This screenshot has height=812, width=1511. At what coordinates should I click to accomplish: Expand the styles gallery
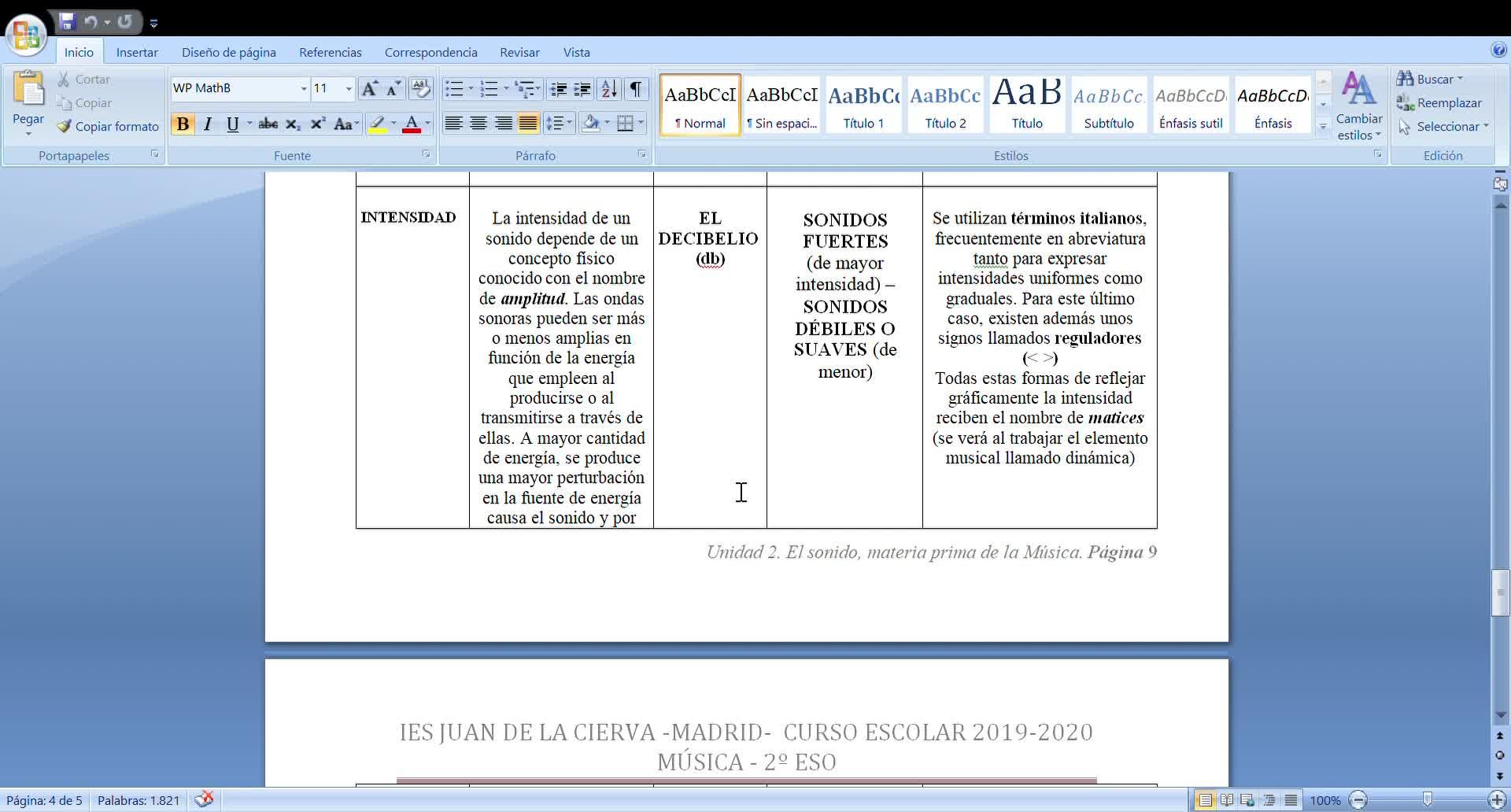[x=1323, y=126]
